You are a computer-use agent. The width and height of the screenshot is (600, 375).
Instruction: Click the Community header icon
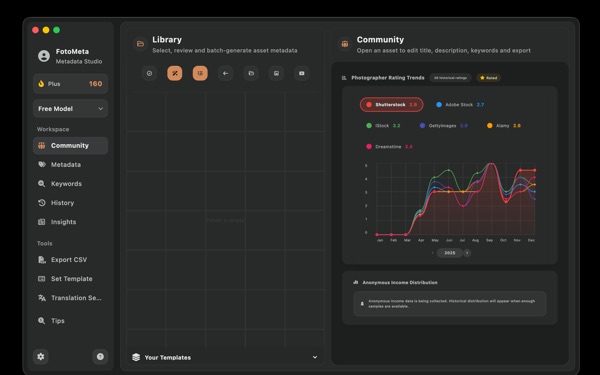(x=345, y=44)
